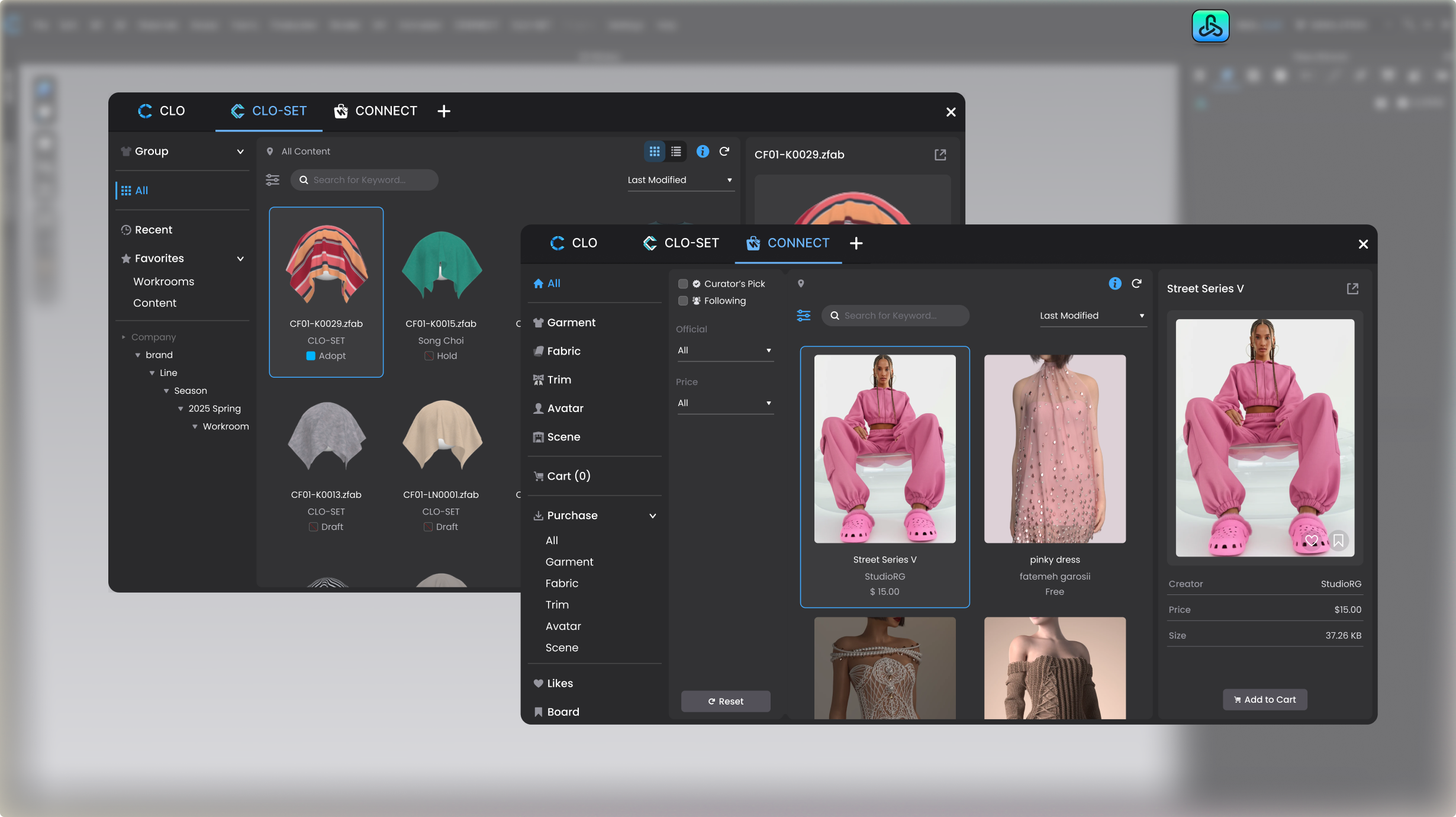Open info icon in CLO-SET window
1456x817 pixels.
(703, 152)
